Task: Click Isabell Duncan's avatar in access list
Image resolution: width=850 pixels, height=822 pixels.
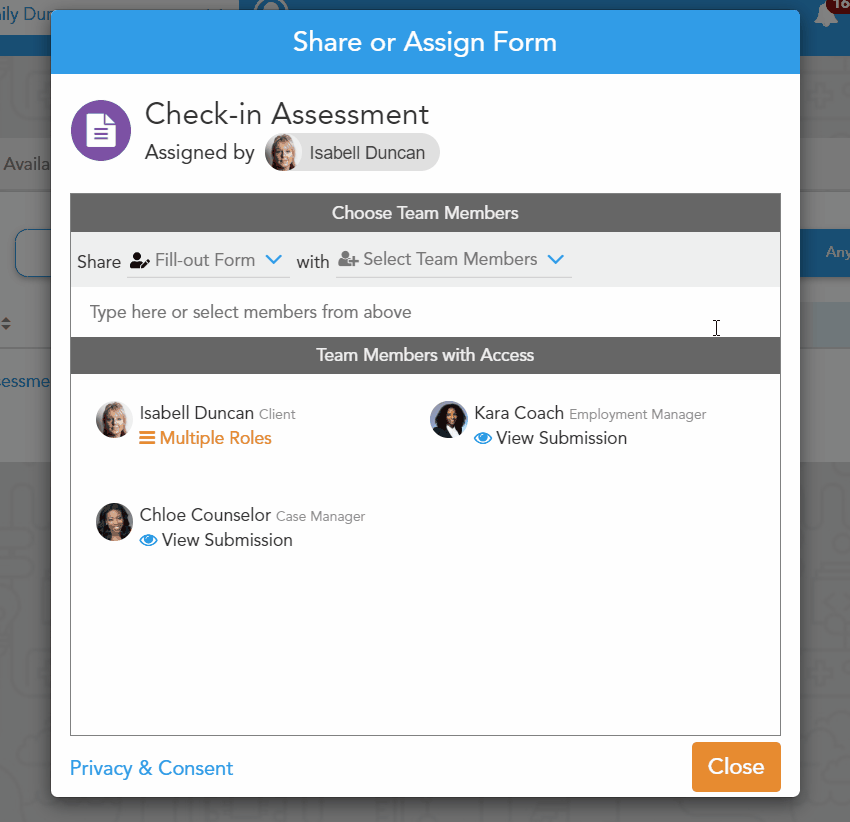Action: pos(114,420)
